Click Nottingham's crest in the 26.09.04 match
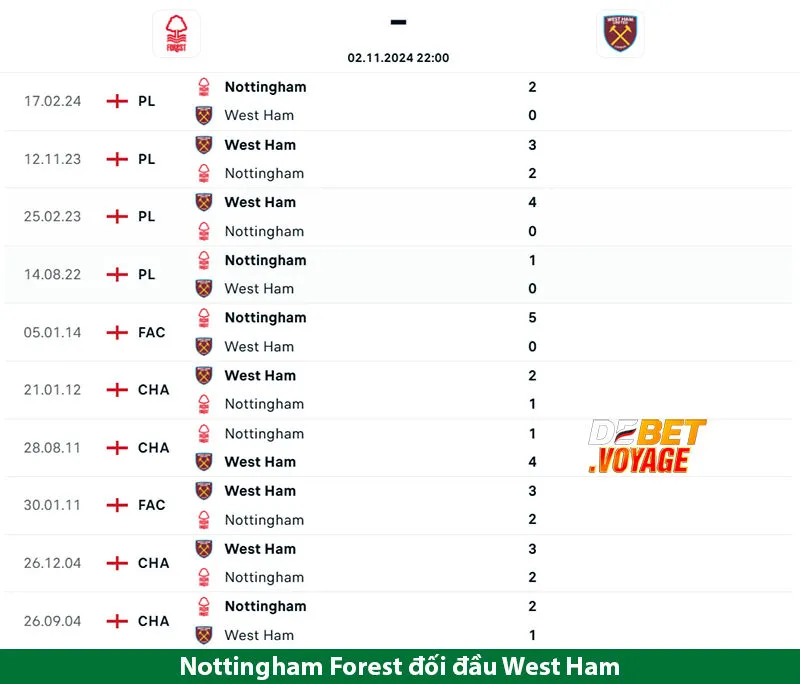Screen dimensions: 800x684 tap(204, 606)
